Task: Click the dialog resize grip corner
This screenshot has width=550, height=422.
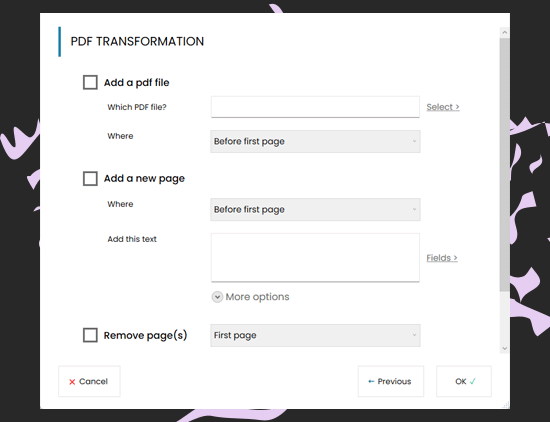Action: click(x=505, y=405)
